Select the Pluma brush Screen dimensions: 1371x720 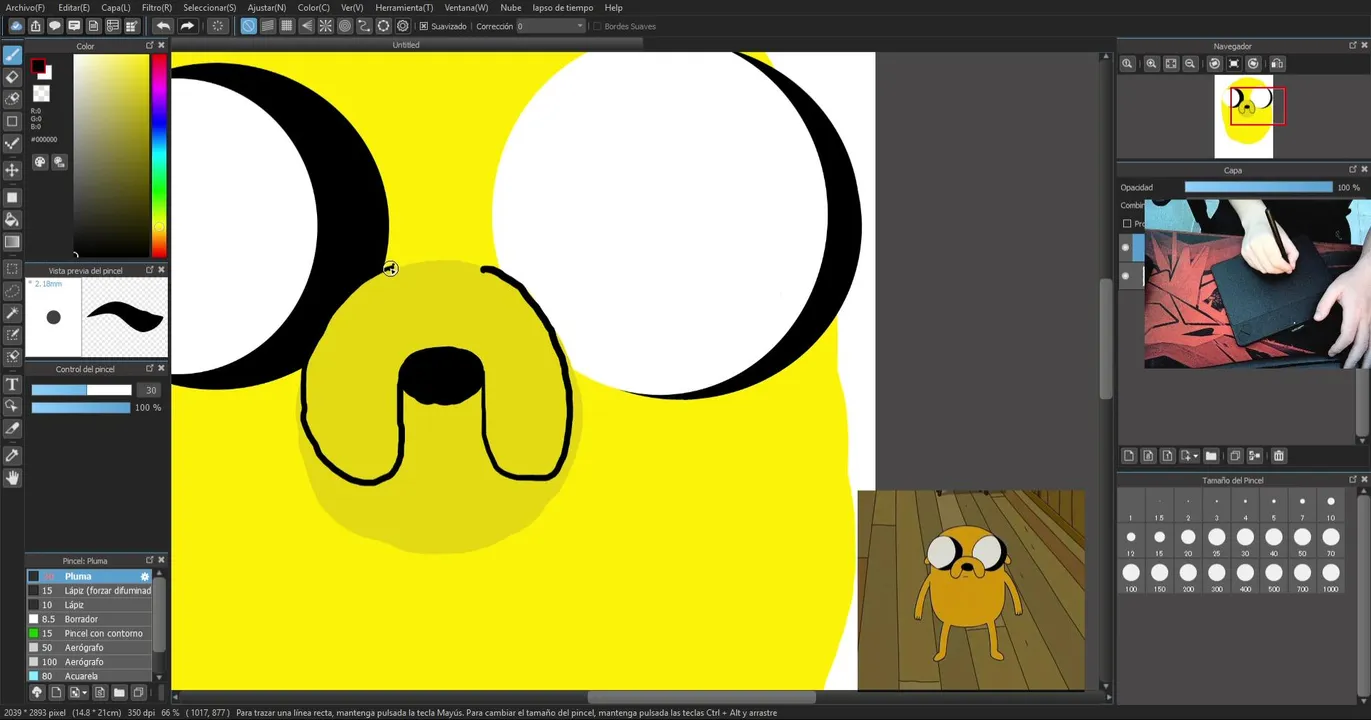(x=89, y=576)
